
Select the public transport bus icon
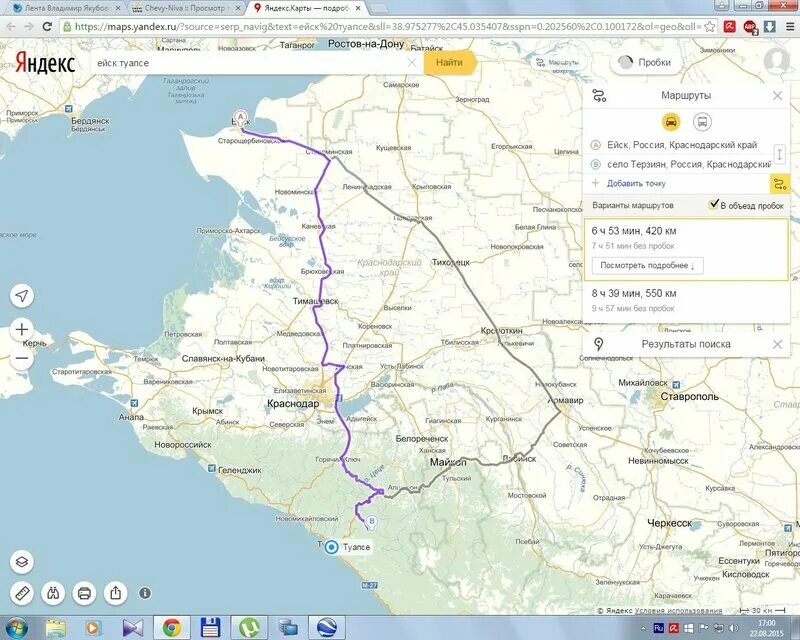click(x=703, y=122)
